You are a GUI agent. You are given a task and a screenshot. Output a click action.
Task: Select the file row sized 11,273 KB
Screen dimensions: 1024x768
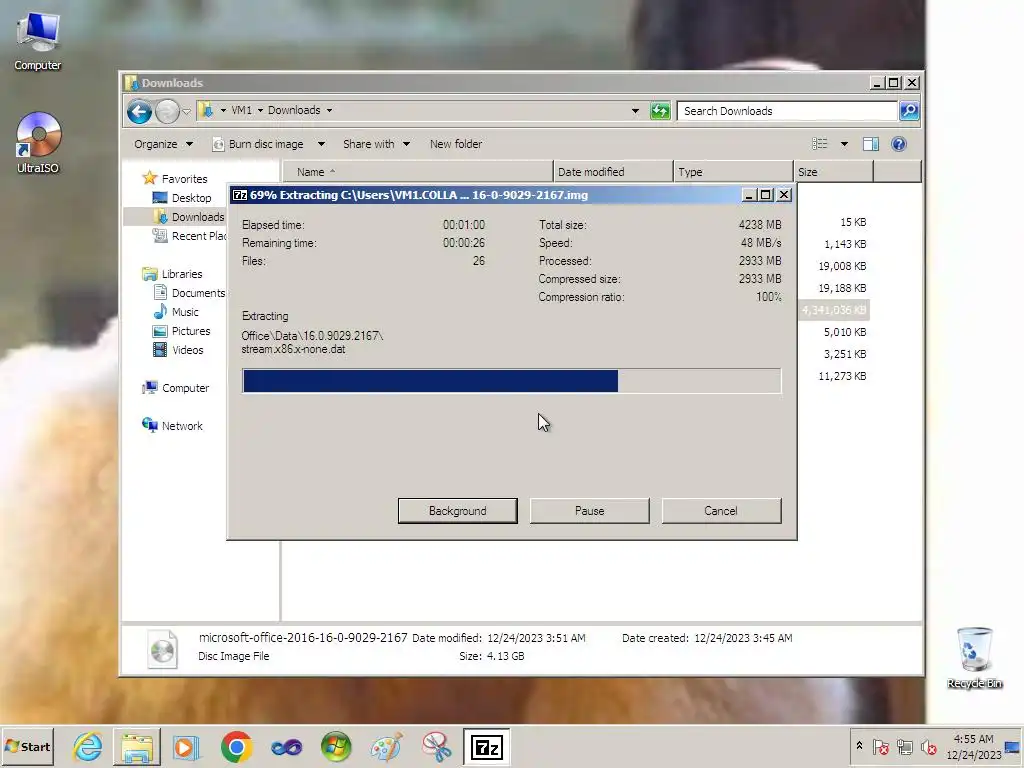pyautogui.click(x=842, y=376)
